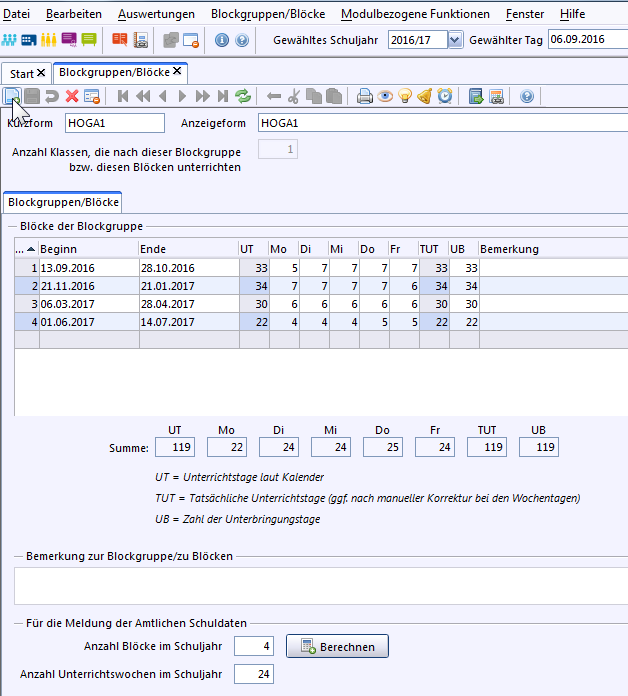628x696 pixels.
Task: Open the Gewähltes Schuljahr dropdown
Action: coord(455,40)
